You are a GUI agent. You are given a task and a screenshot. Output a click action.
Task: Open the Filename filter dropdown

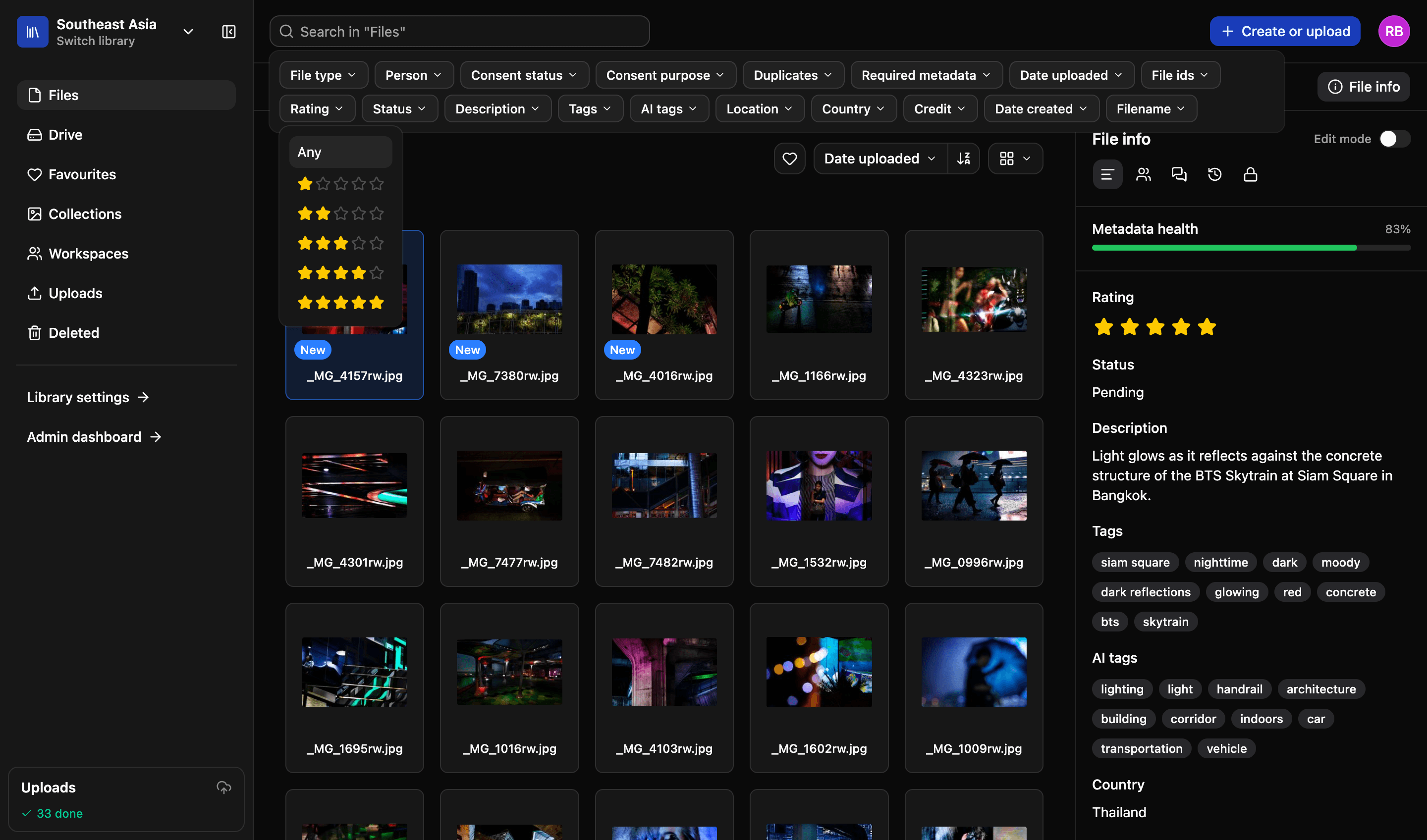click(1151, 108)
